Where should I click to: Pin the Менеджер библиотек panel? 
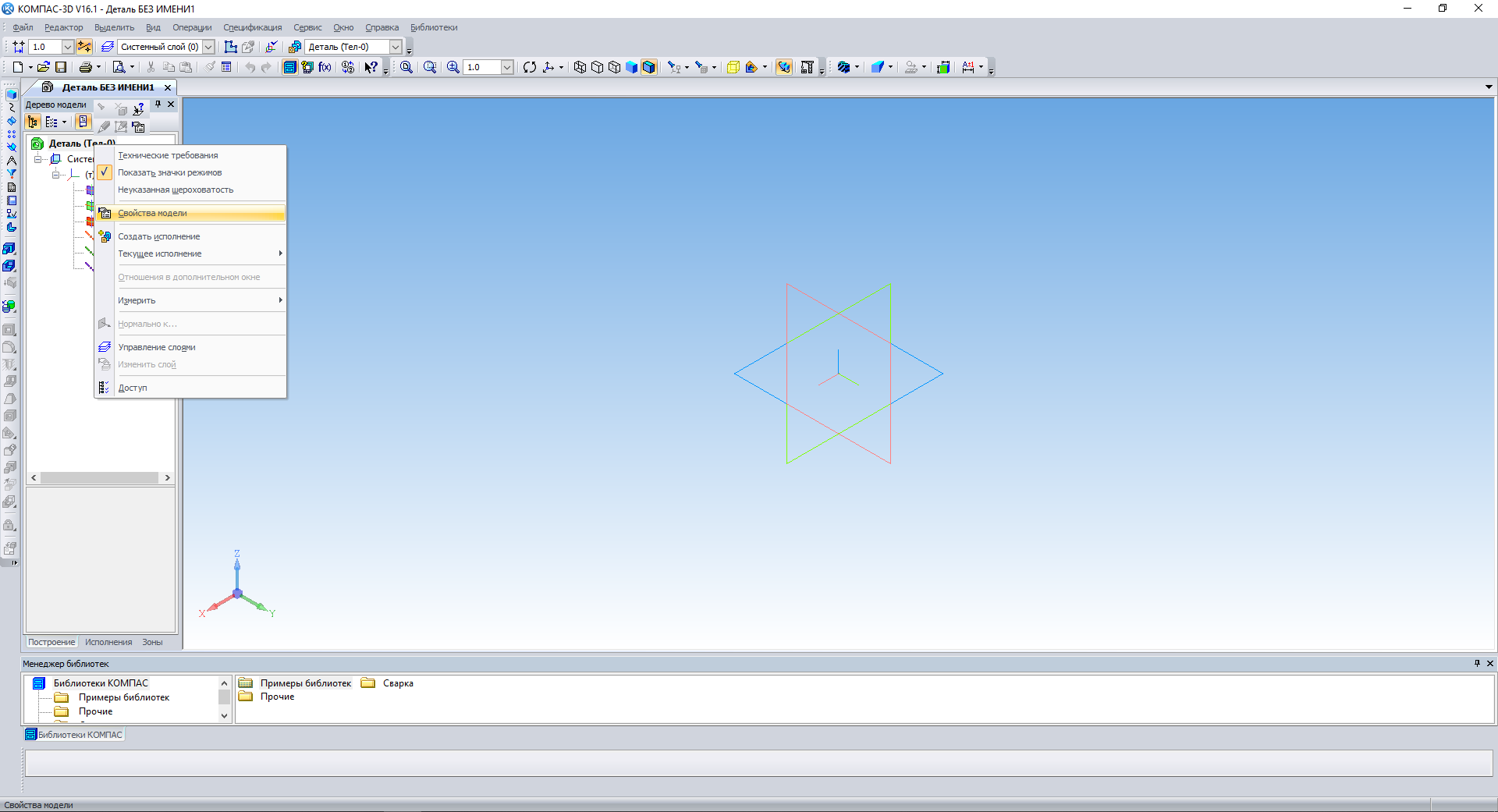(1477, 663)
